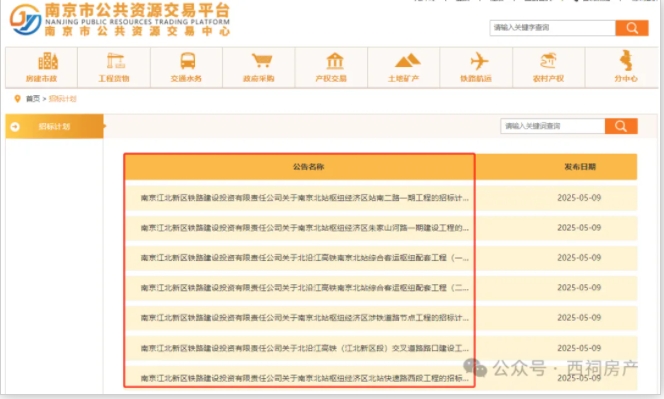Go to 首页 in breadcrumb
664x399 pixels.
(x=33, y=99)
